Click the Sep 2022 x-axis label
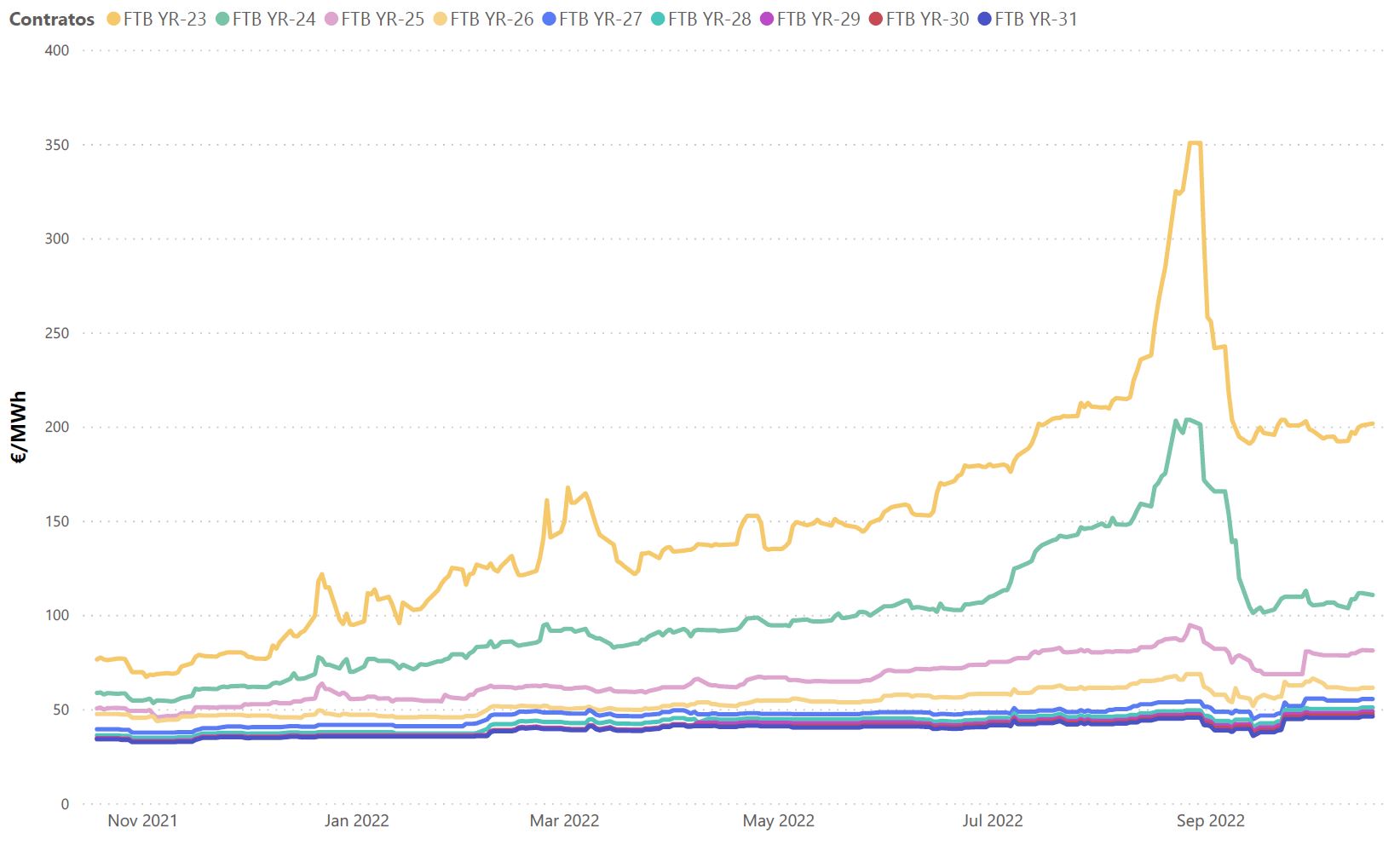 pos(1210,821)
